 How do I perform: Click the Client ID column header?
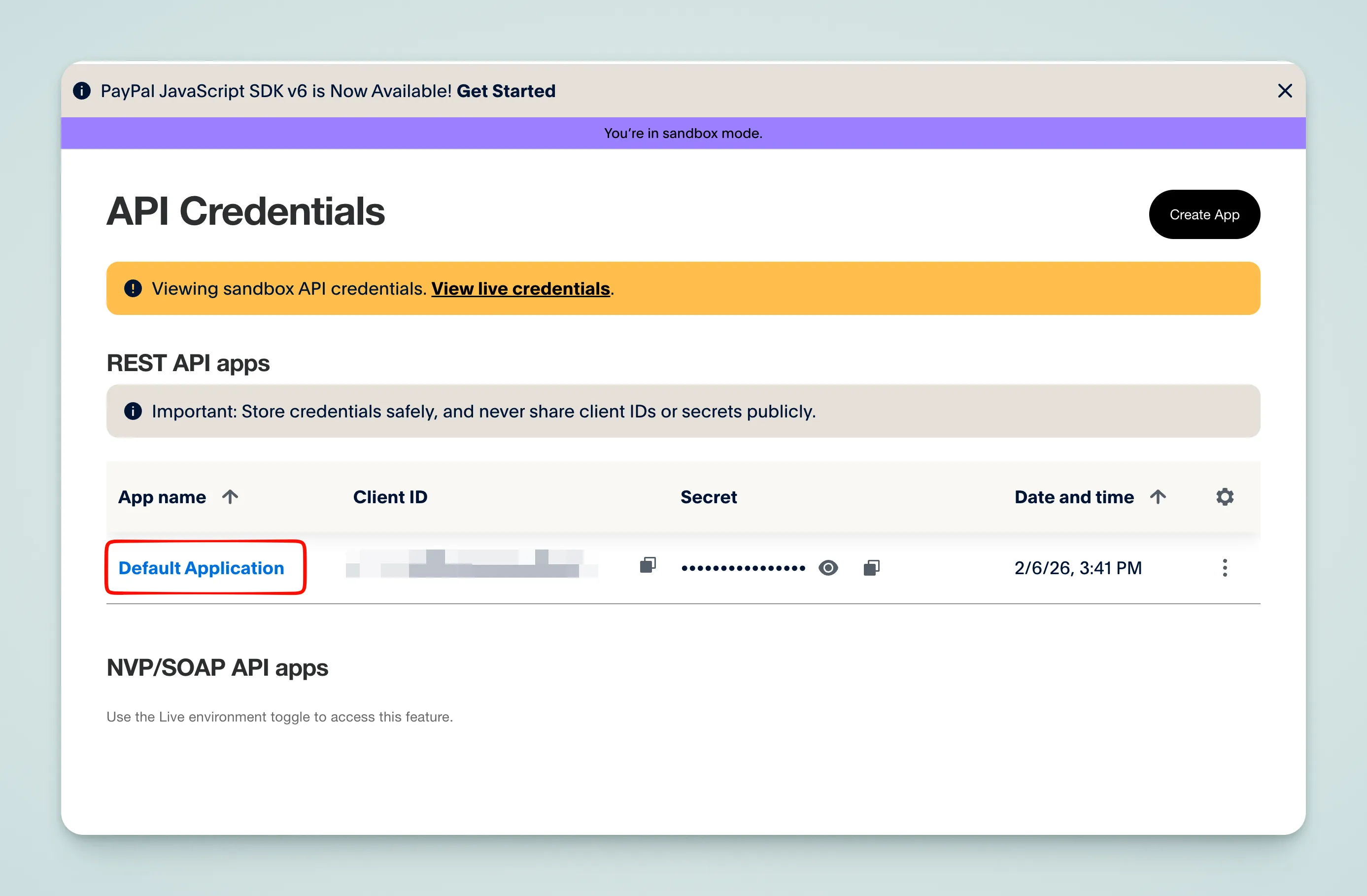[390, 497]
